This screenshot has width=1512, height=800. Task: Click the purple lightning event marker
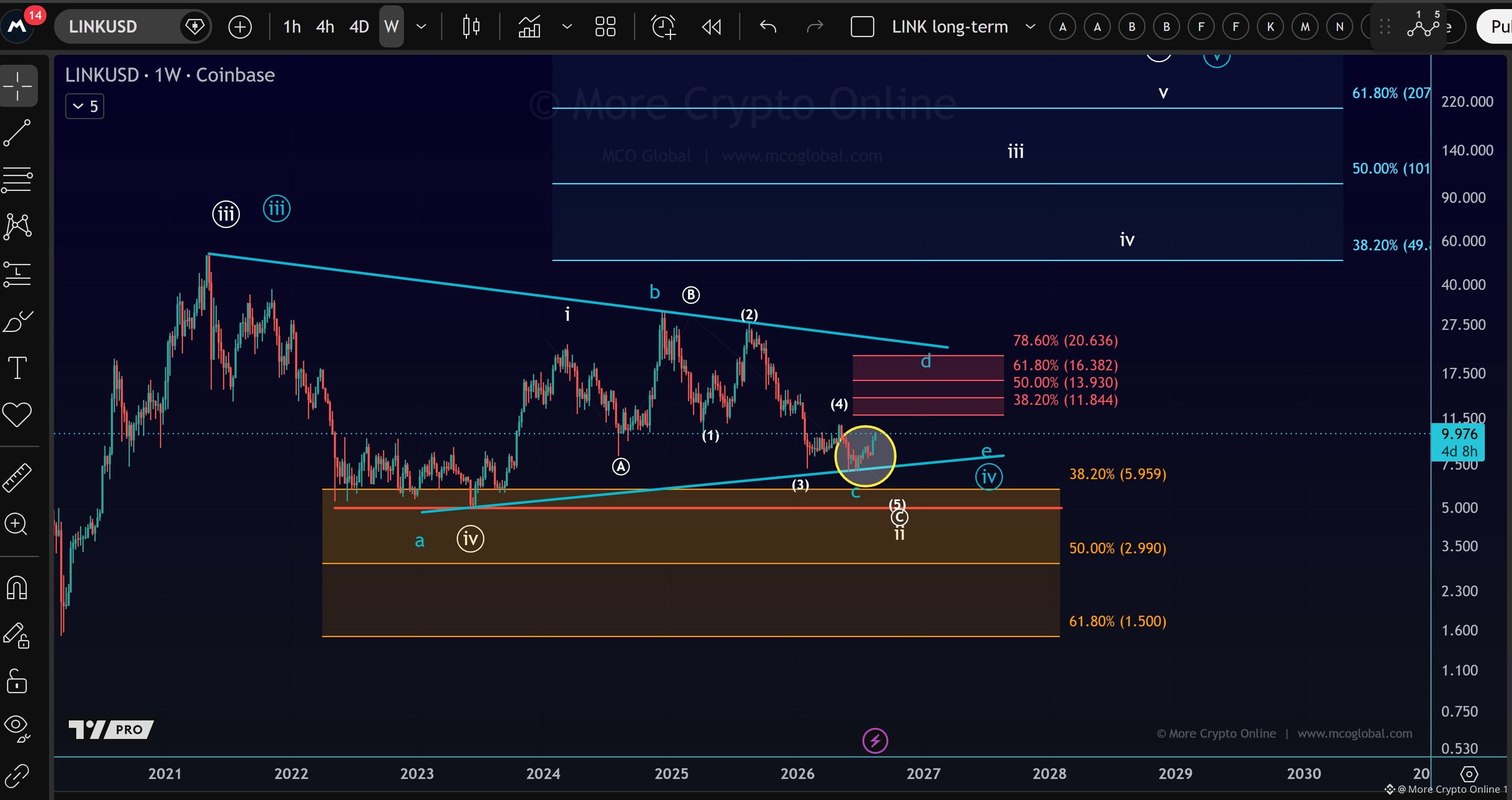875,741
